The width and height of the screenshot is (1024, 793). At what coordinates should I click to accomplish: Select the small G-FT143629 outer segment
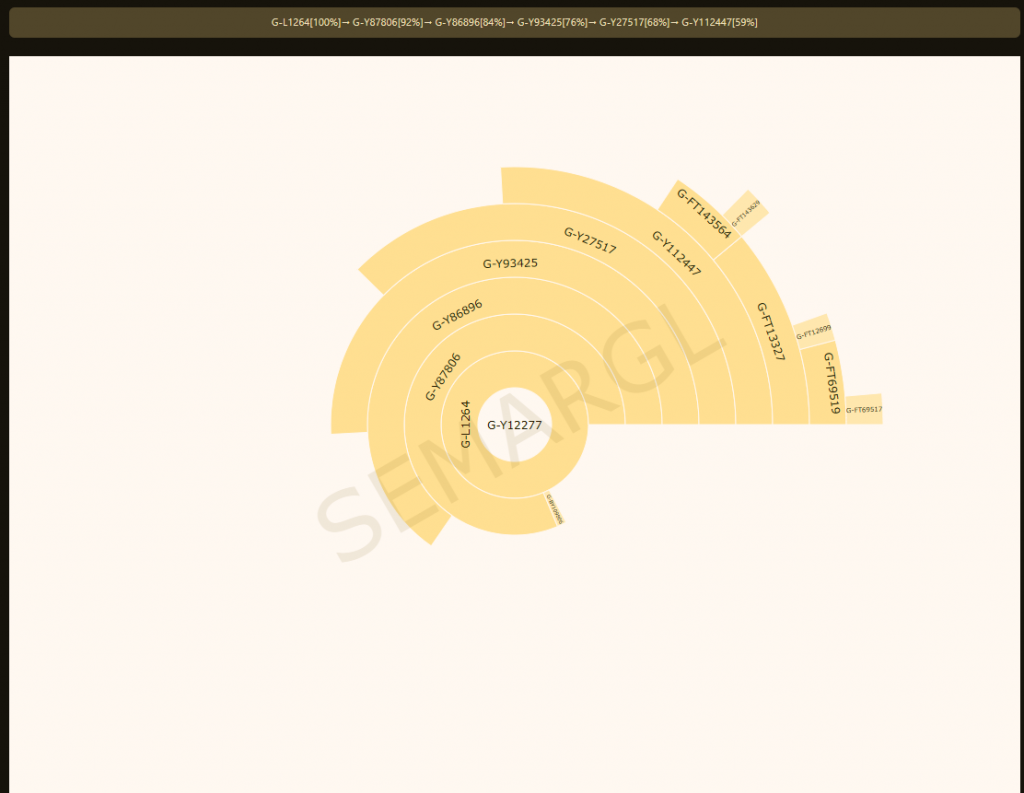pos(747,212)
